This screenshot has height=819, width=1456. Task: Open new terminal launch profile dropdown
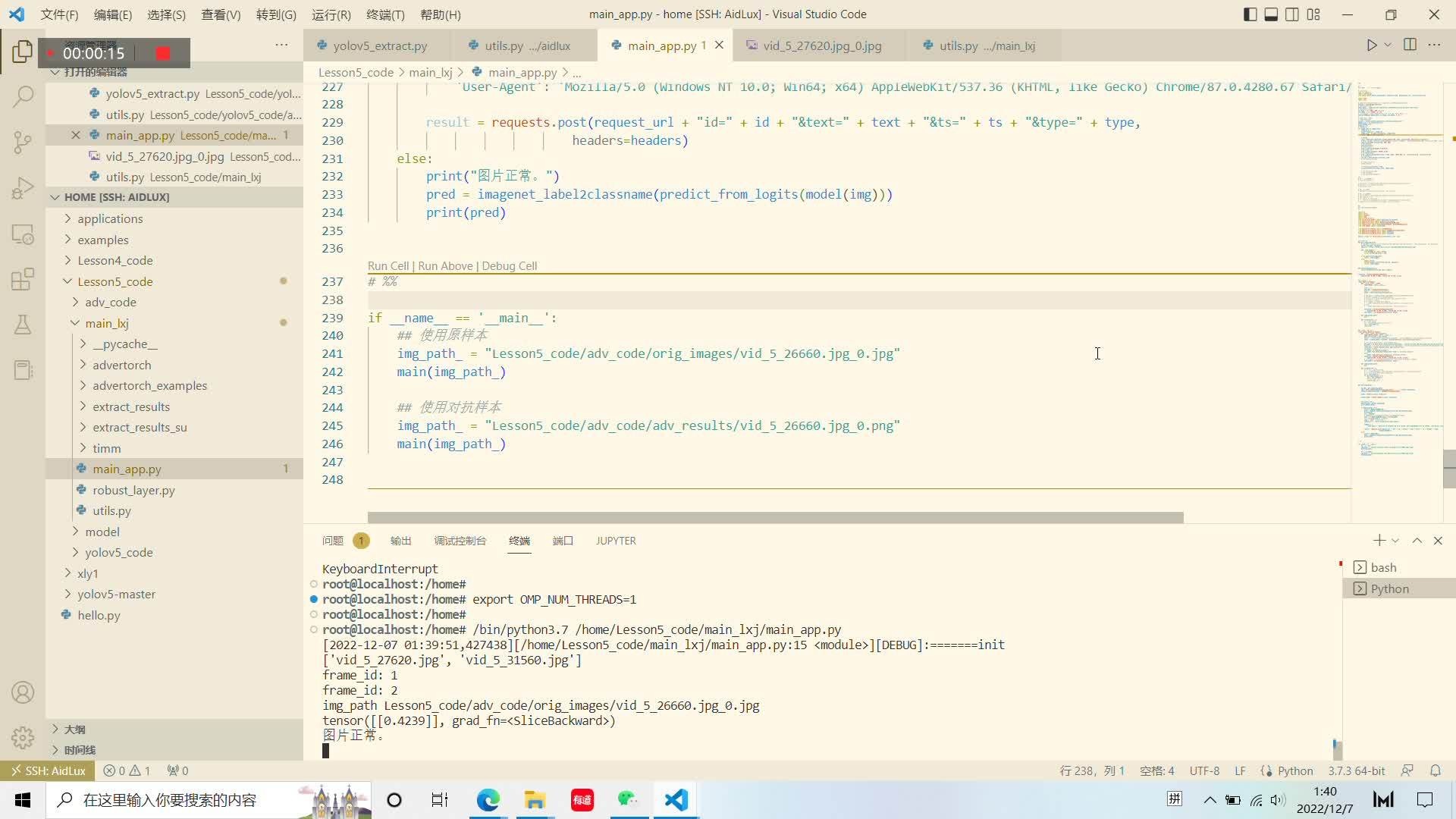tap(1395, 541)
